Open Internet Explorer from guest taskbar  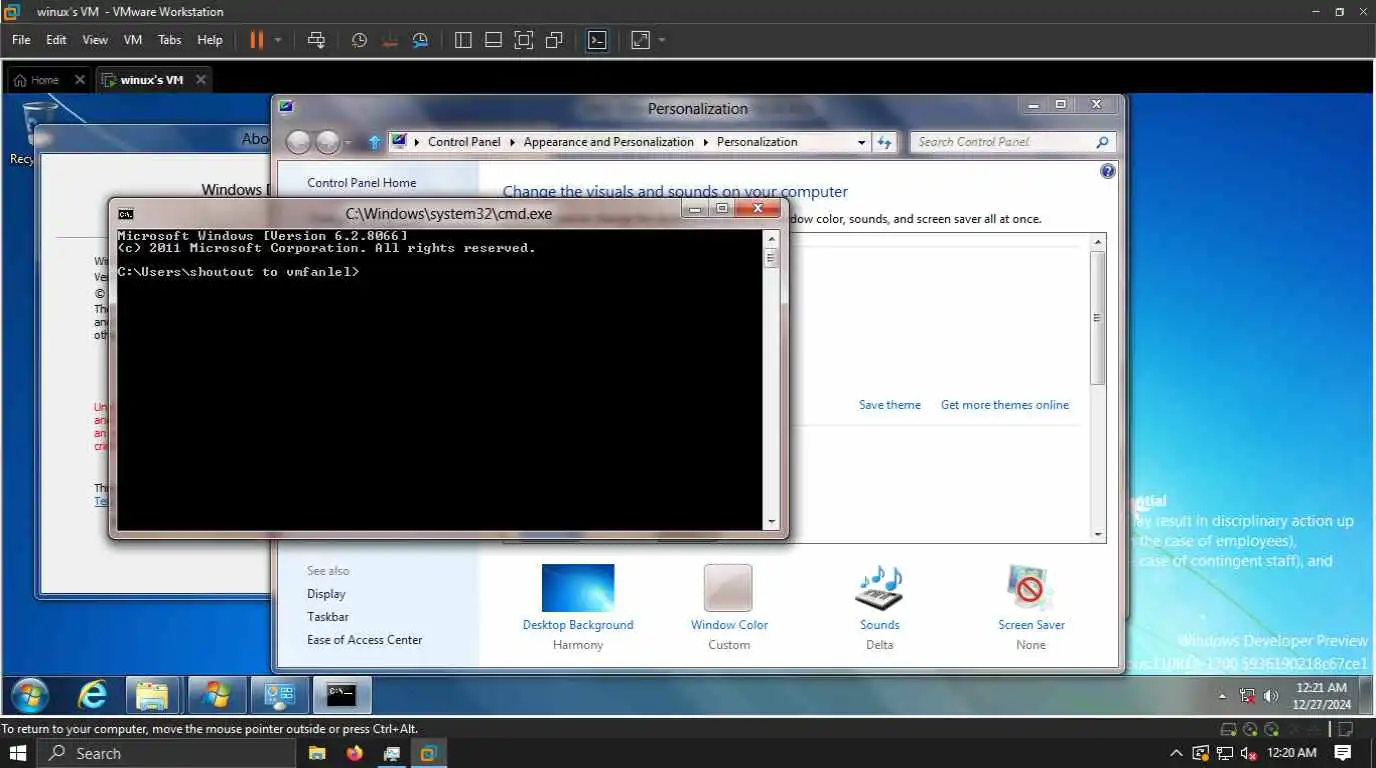(92, 695)
